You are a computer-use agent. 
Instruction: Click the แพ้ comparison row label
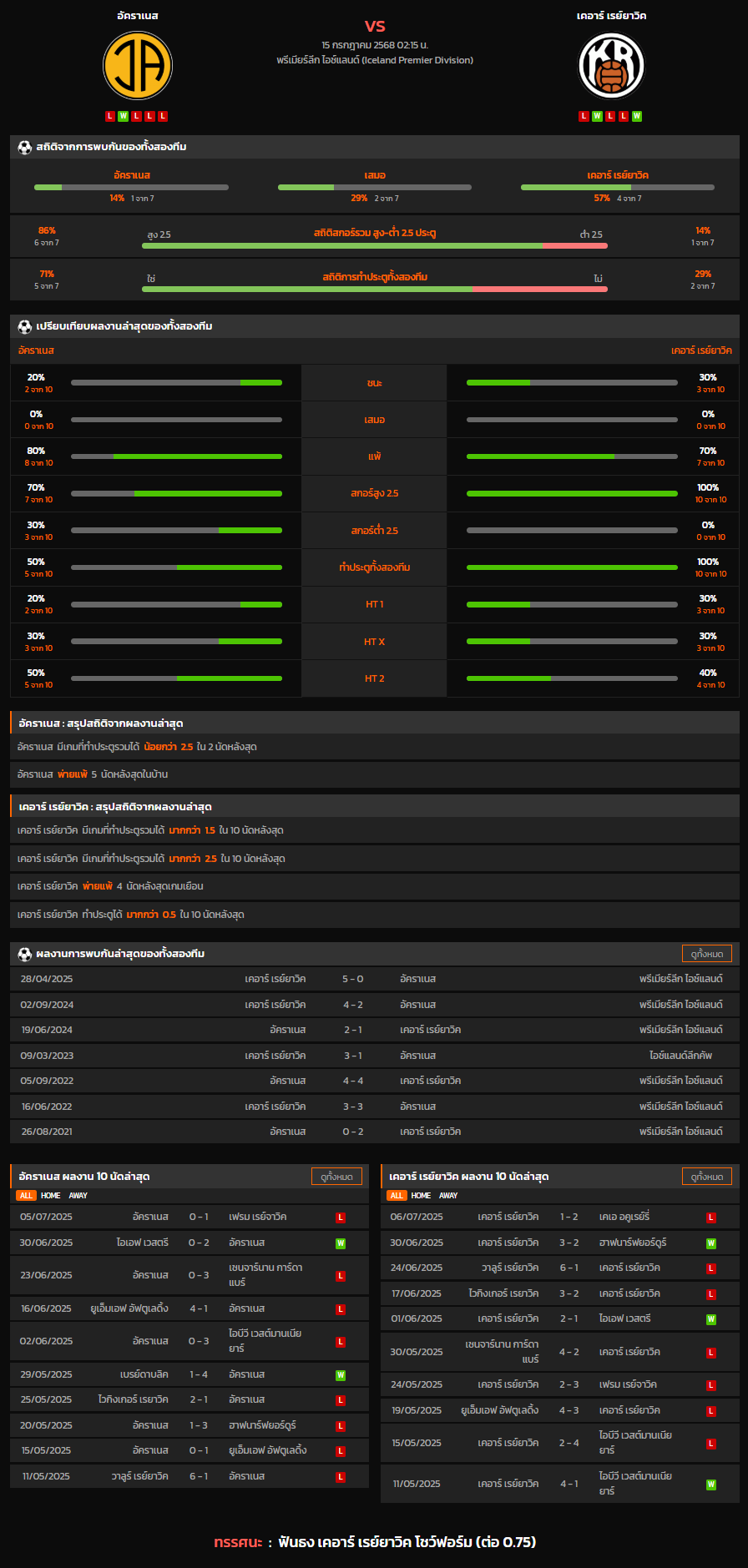[x=375, y=456]
